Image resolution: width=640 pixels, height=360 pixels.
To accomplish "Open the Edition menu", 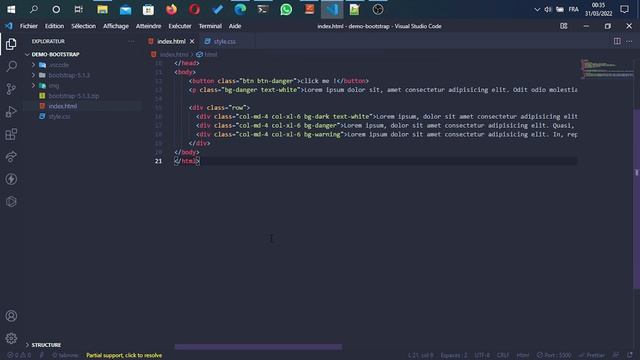I will tap(54, 26).
